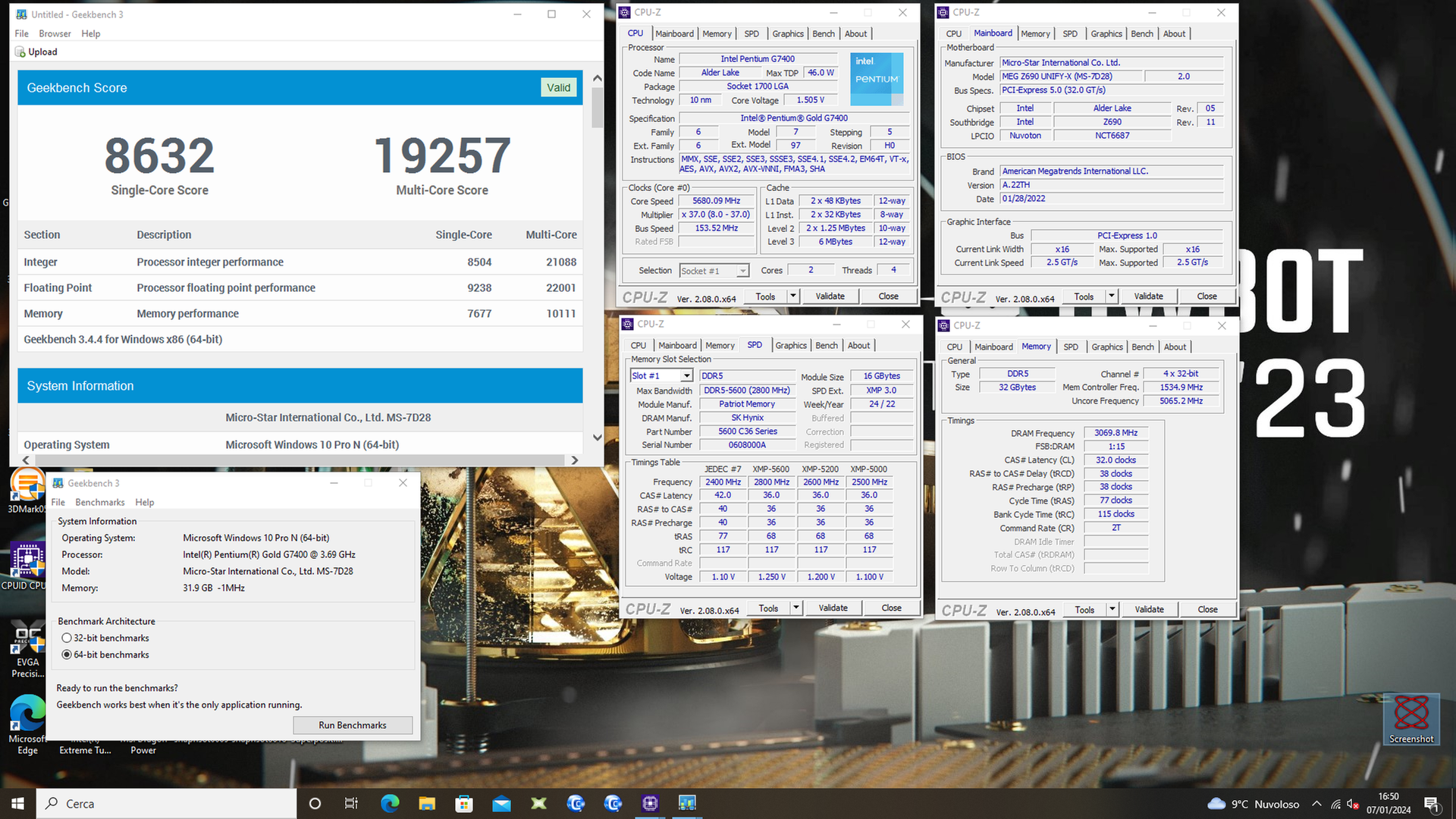Select the 32-bit benchmarks radio button

pos(67,638)
